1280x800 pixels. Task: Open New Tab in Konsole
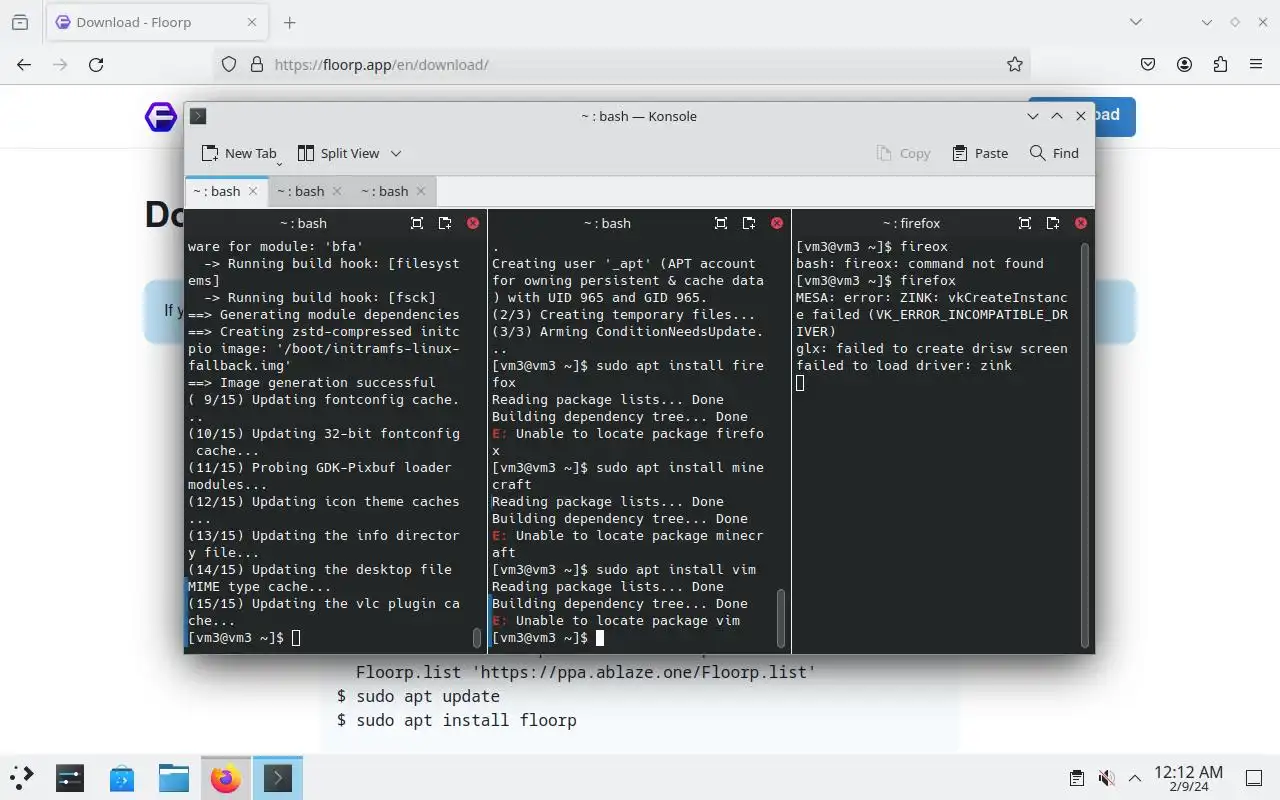tap(238, 153)
